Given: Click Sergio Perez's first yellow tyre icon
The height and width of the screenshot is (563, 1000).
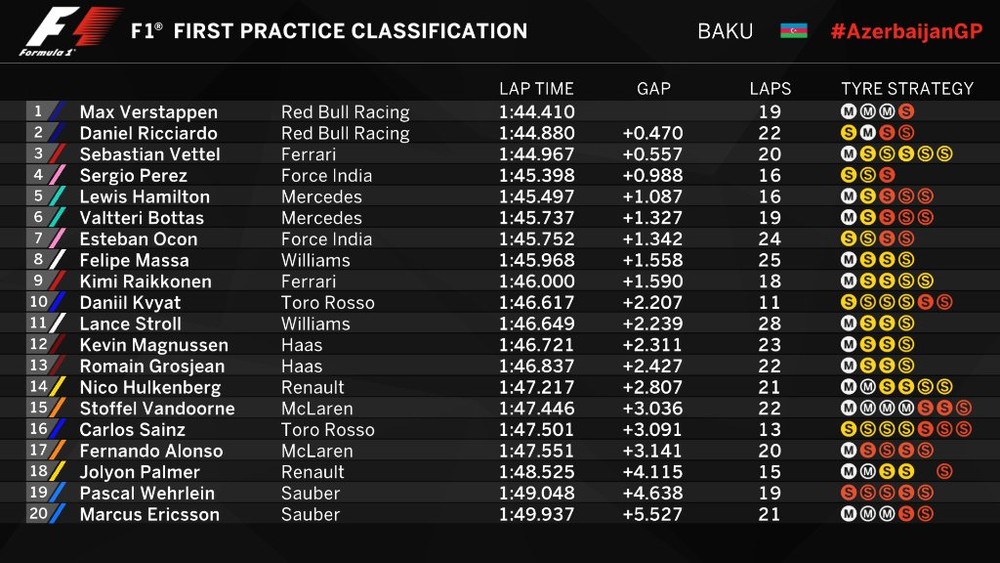Looking at the screenshot, I should (849, 175).
